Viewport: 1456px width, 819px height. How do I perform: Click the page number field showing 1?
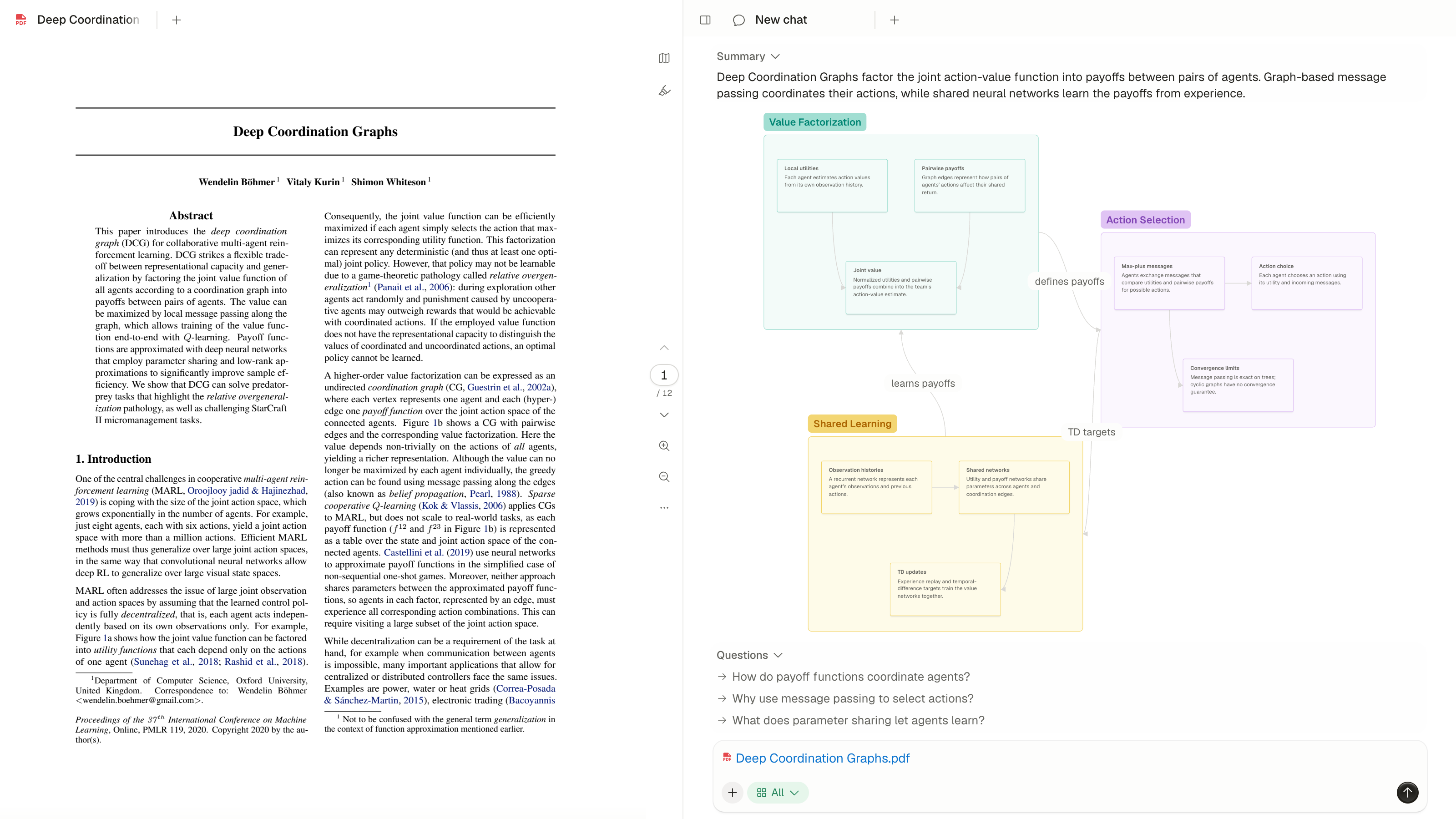664,375
